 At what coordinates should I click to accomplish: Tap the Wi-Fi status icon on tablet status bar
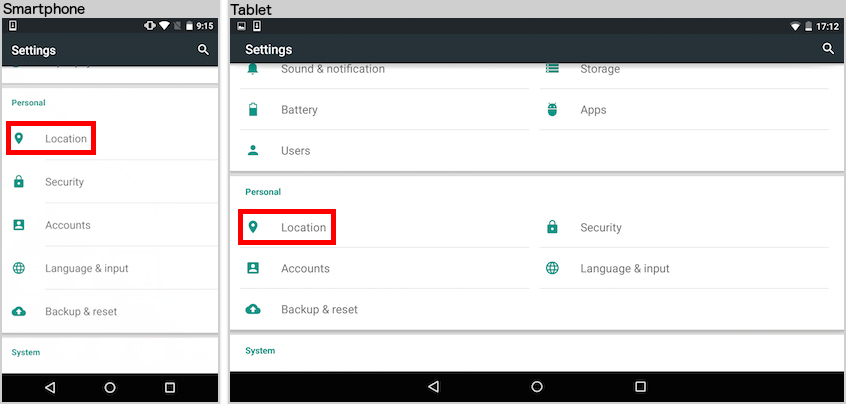click(x=795, y=26)
